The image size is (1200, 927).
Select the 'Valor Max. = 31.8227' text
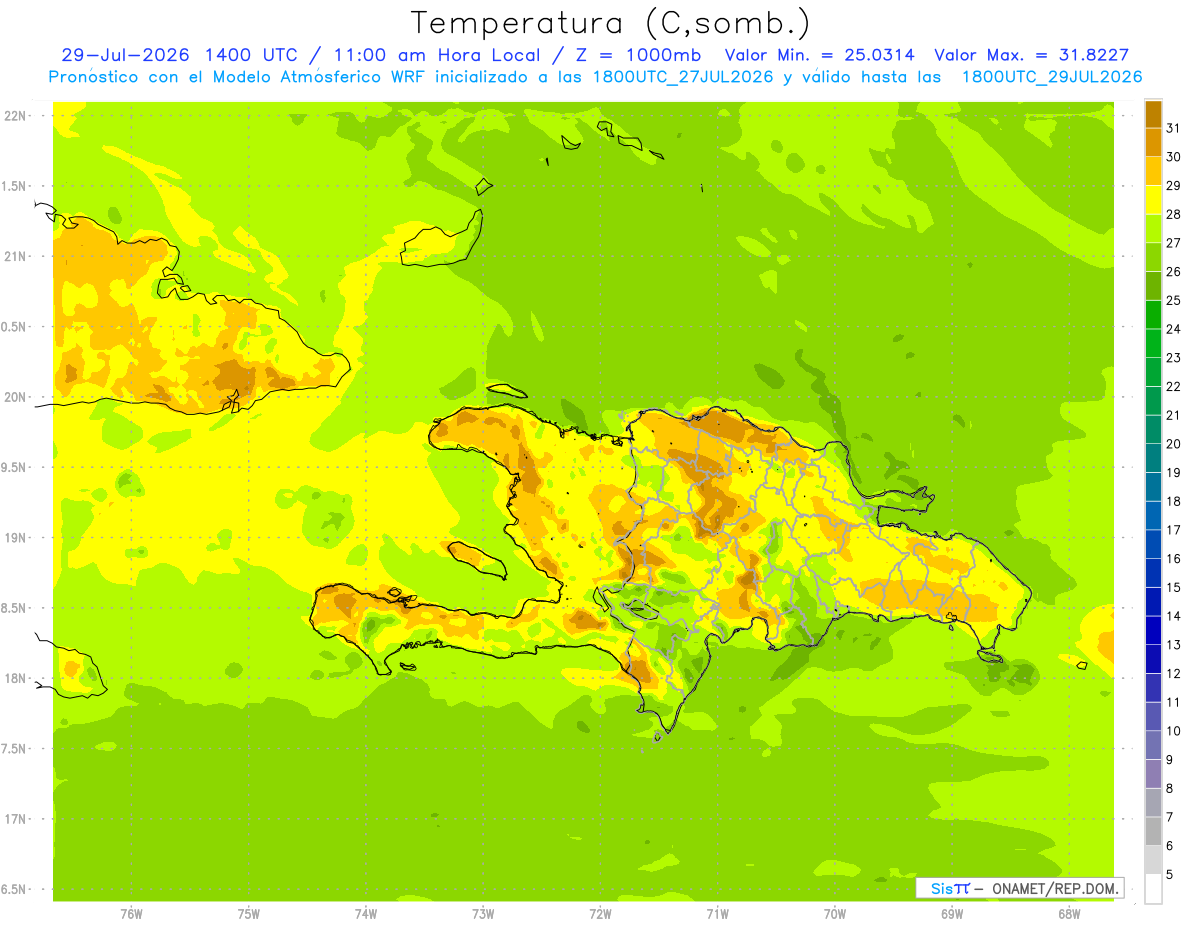1031,55
